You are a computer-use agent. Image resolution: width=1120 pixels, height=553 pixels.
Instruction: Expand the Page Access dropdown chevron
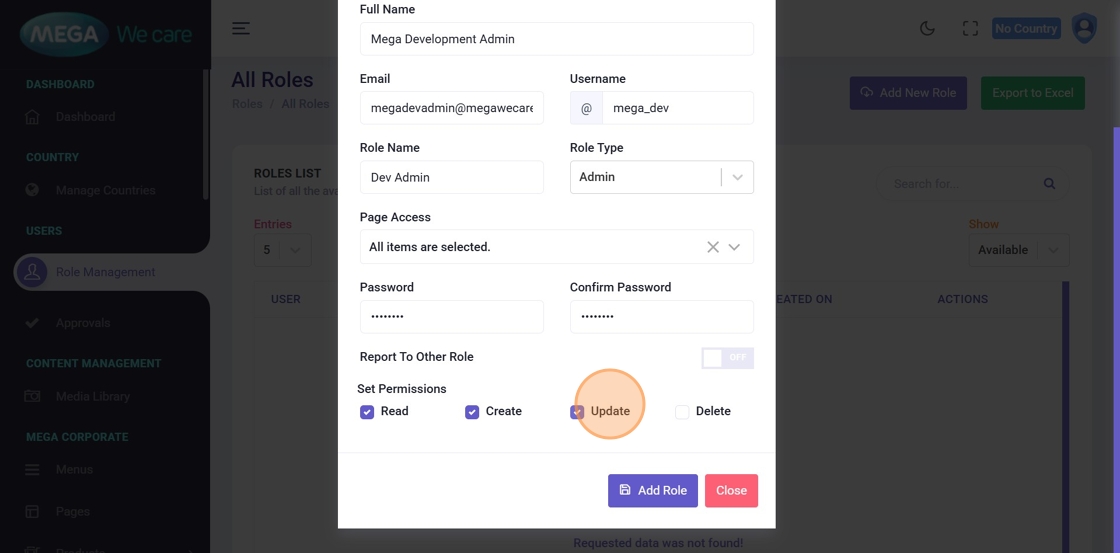(735, 247)
